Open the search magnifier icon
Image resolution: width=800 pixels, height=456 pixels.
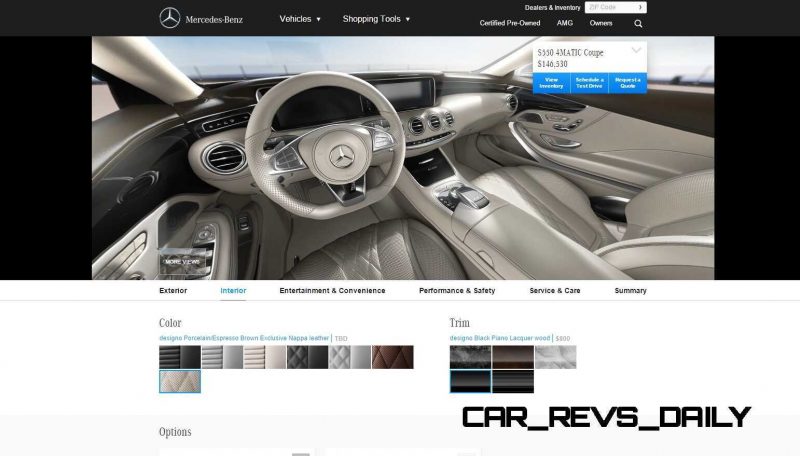point(638,23)
